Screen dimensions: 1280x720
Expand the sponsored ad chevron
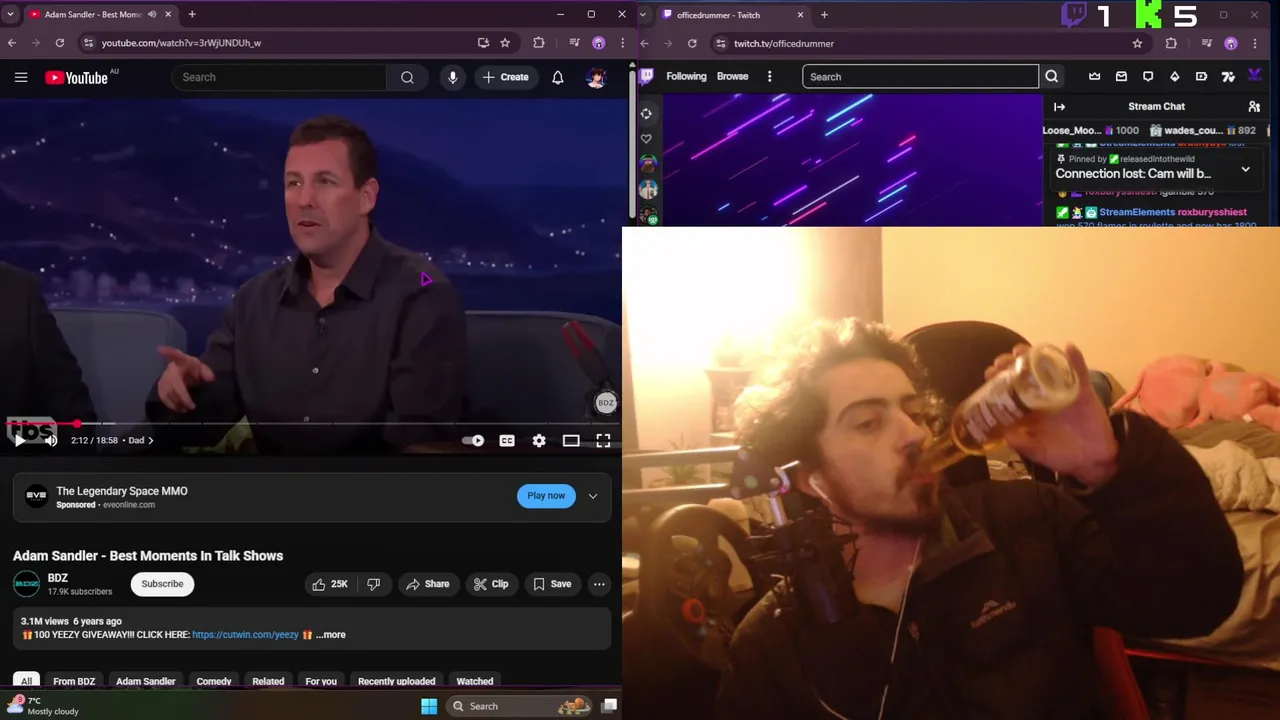point(593,496)
